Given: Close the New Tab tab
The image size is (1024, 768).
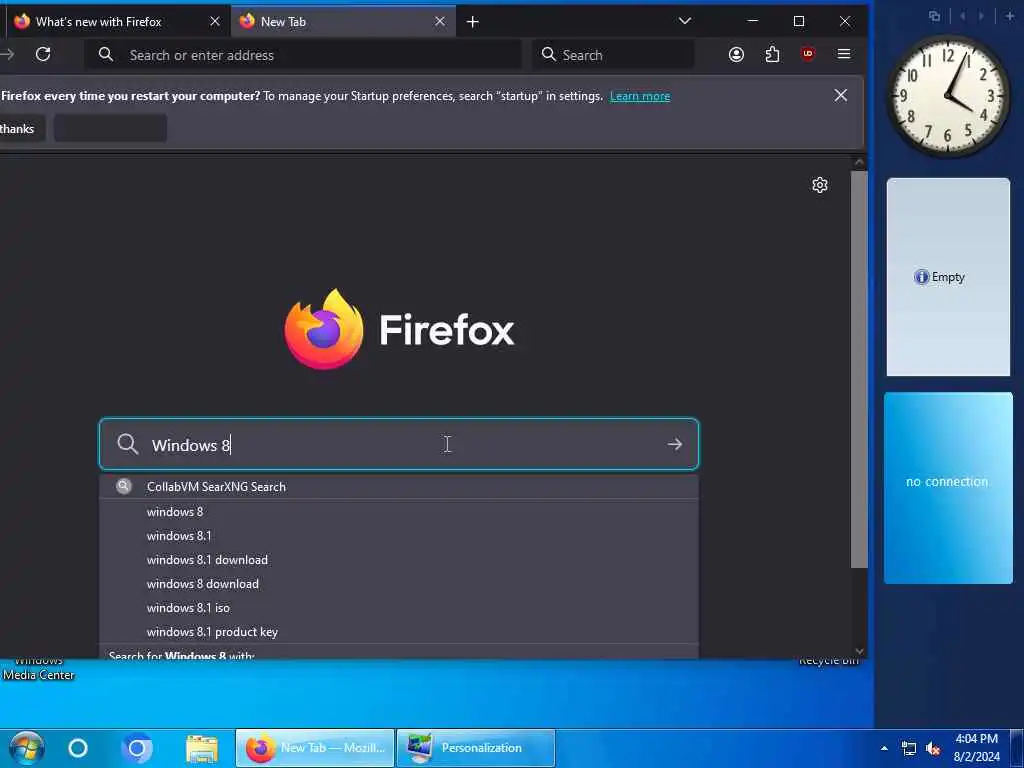Looking at the screenshot, I should tap(440, 22).
